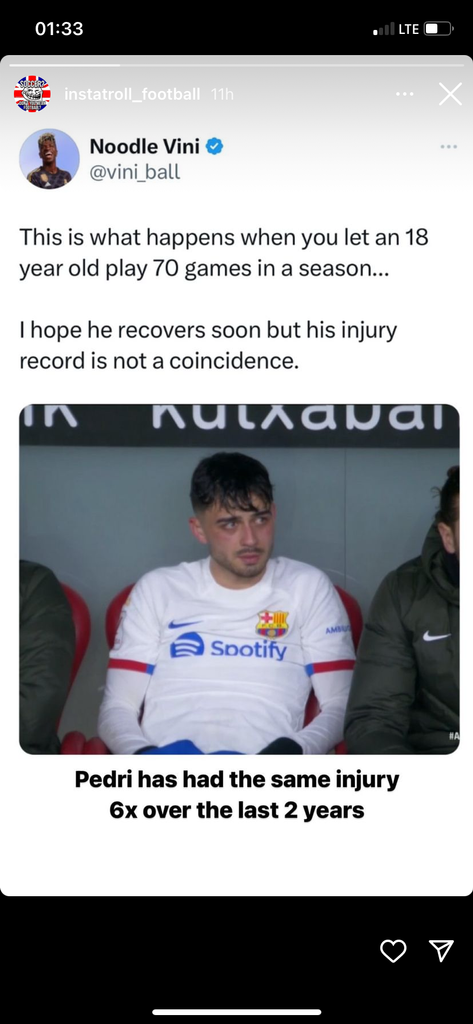Tap the cellular signal bars icon
Screen dimensions: 473x1024
(x=383, y=29)
